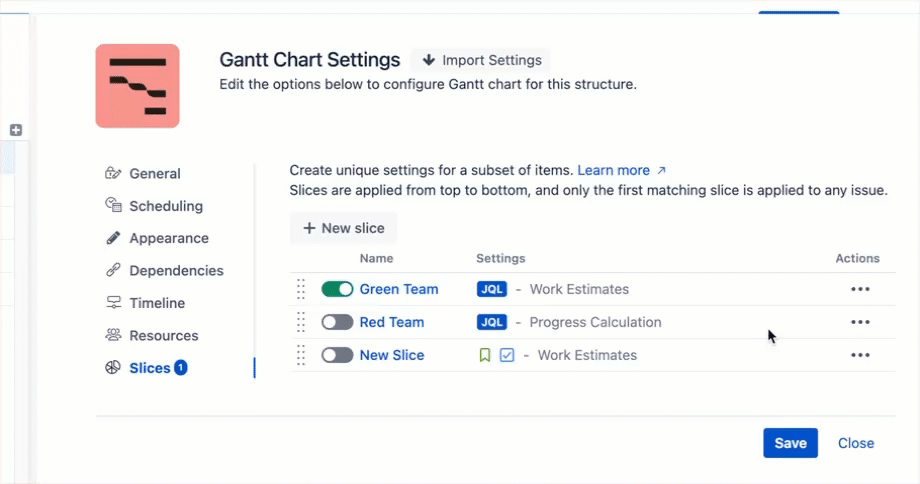This screenshot has width=920, height=484.
Task: Enable the Red Team slice toggle
Action: pyautogui.click(x=337, y=322)
